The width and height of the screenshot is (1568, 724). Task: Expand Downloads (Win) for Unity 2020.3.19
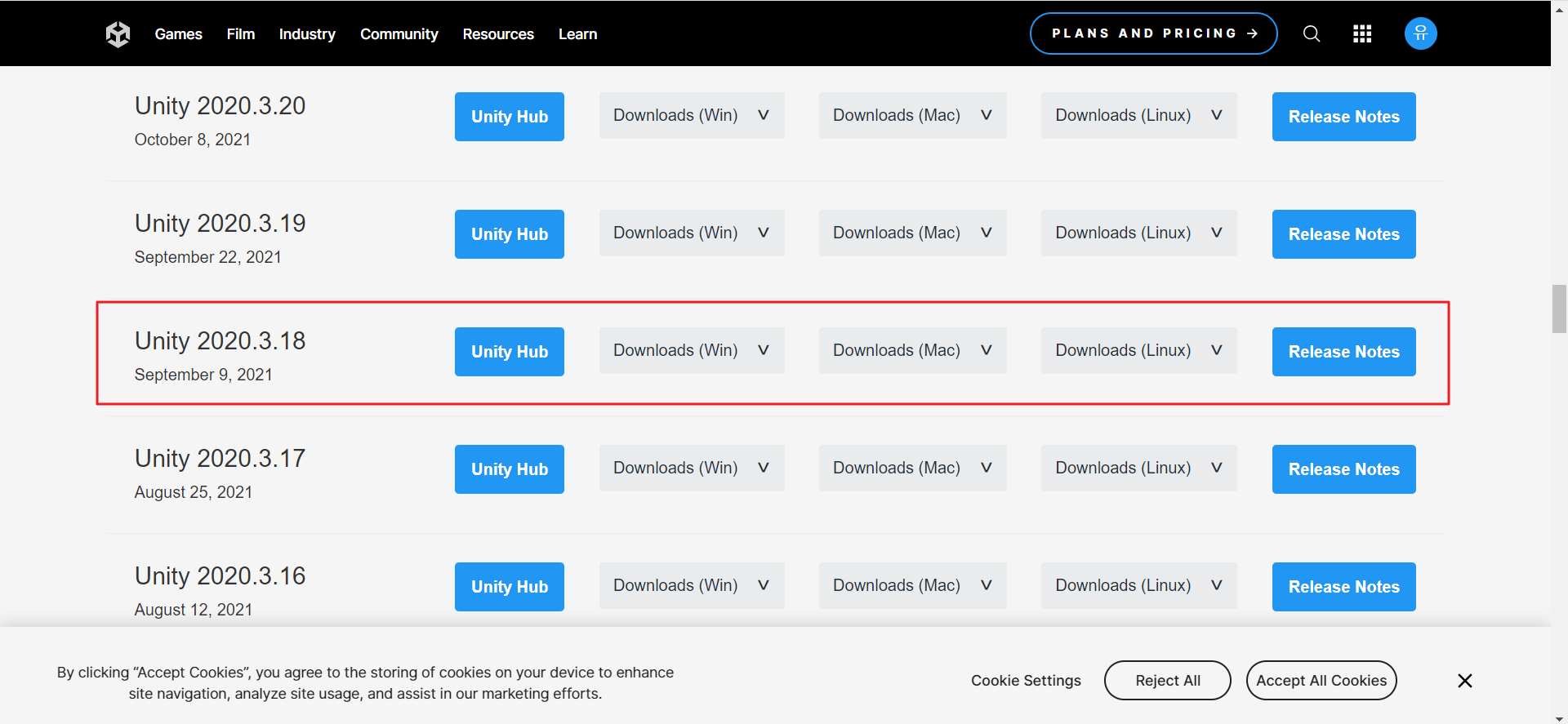692,233
